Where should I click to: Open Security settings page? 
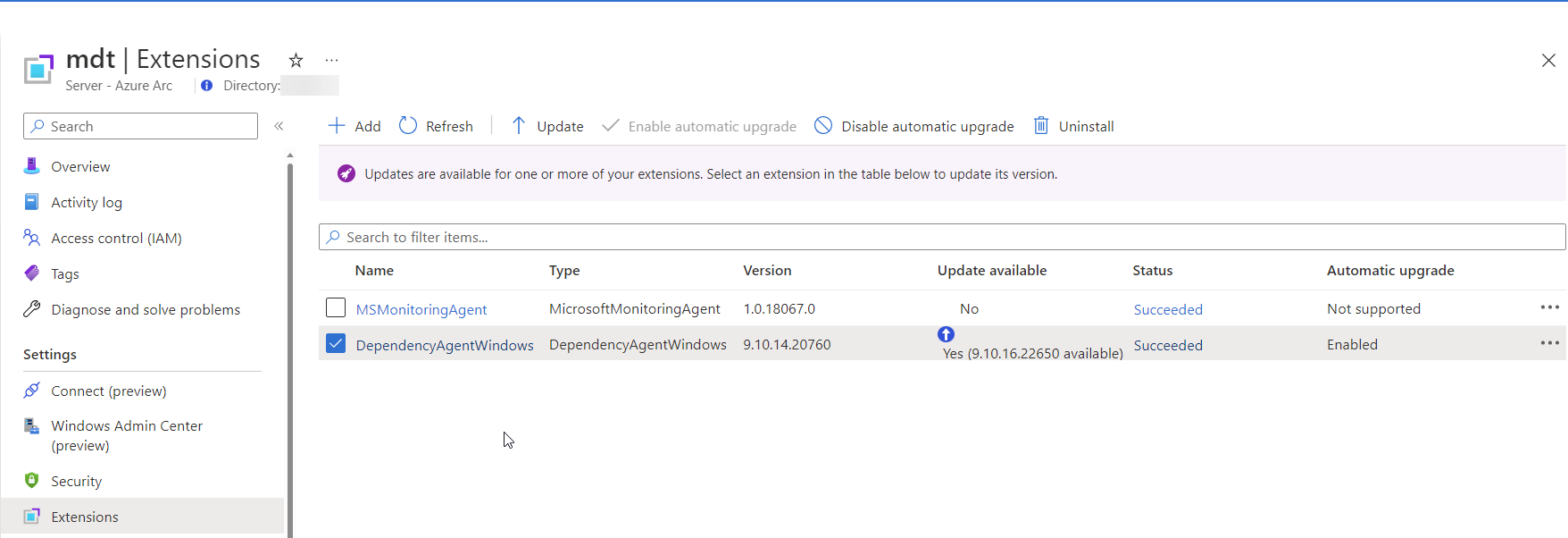tap(76, 481)
